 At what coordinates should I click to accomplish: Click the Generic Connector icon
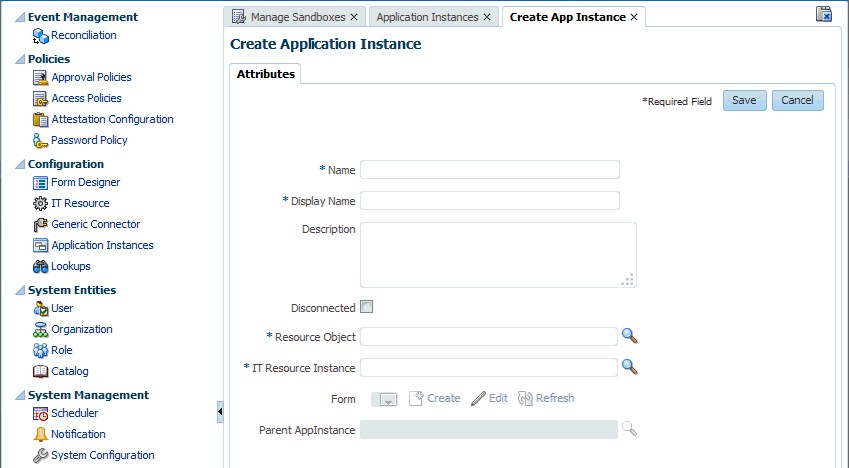(40, 225)
